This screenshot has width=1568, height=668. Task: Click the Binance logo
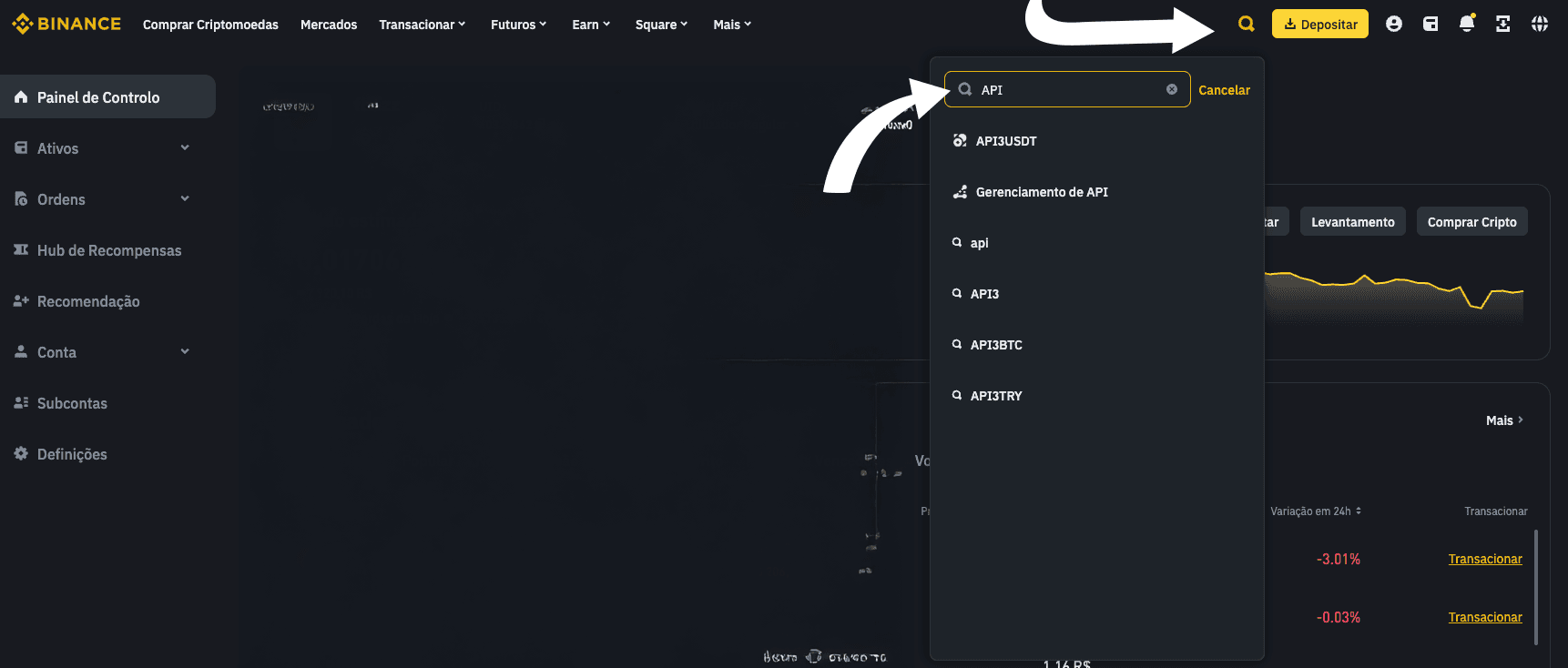66,24
